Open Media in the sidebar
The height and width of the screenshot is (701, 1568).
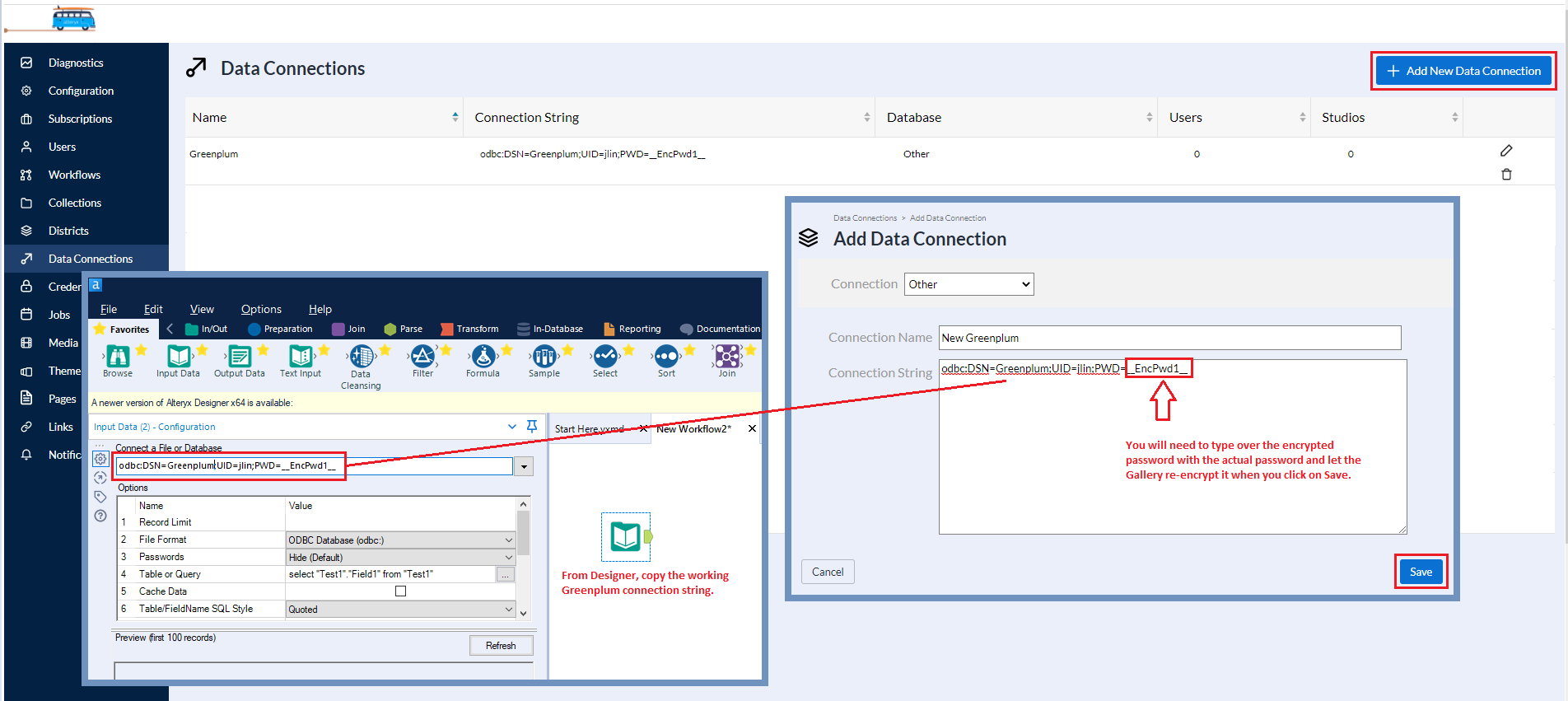[x=63, y=343]
